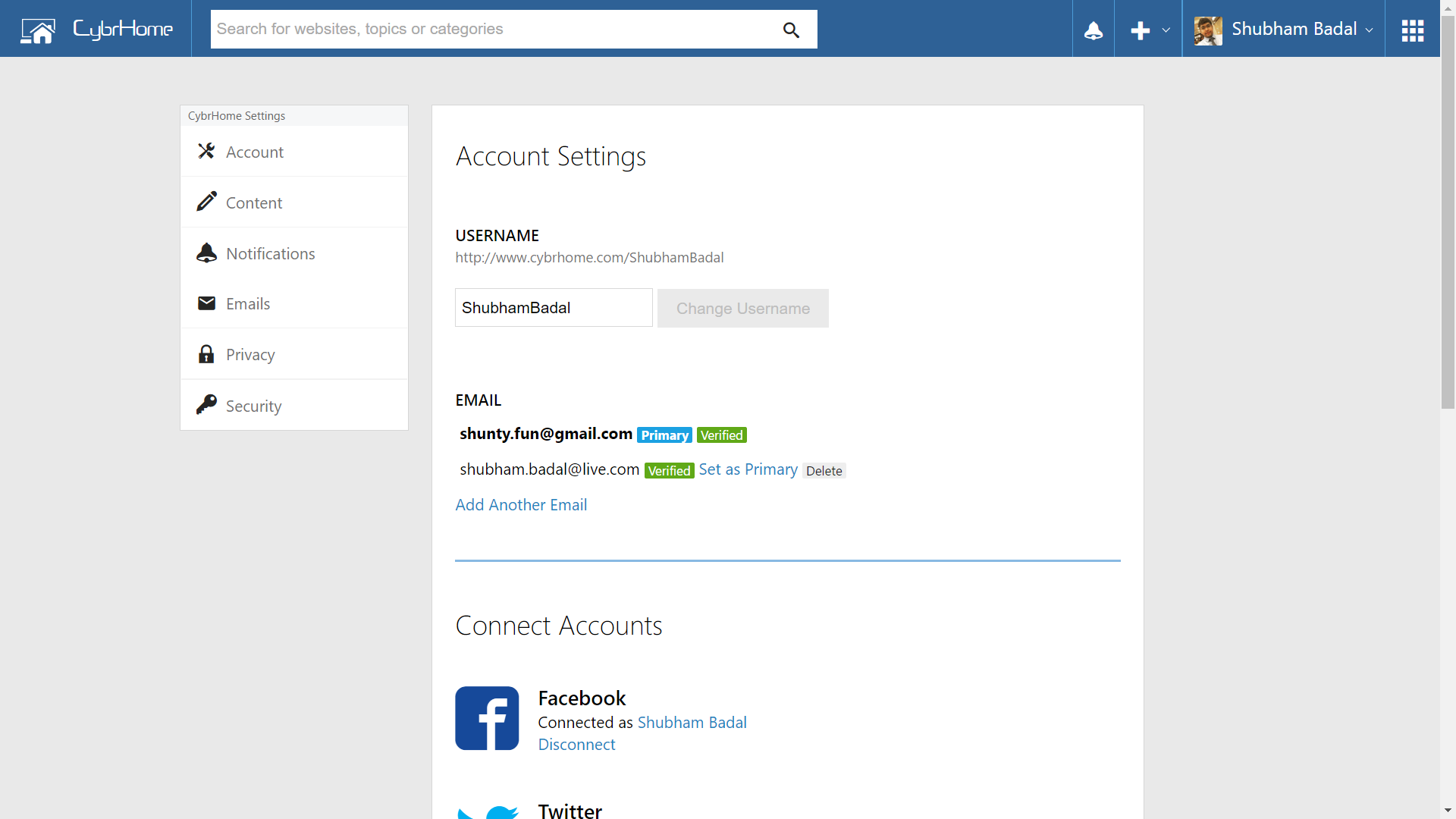
Task: Click the Facebook logo icon
Action: tap(487, 718)
